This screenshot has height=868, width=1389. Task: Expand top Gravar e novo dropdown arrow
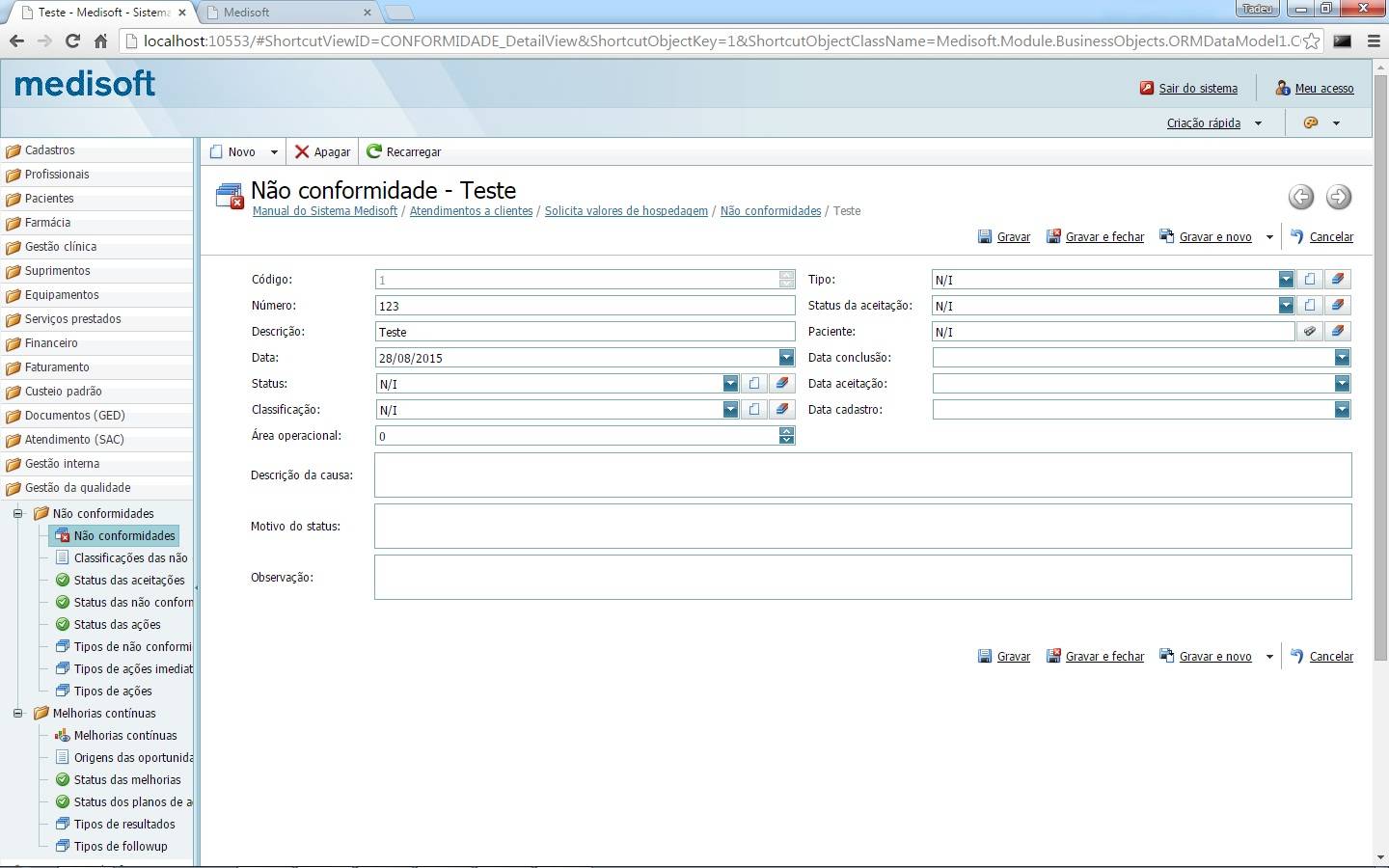1269,237
